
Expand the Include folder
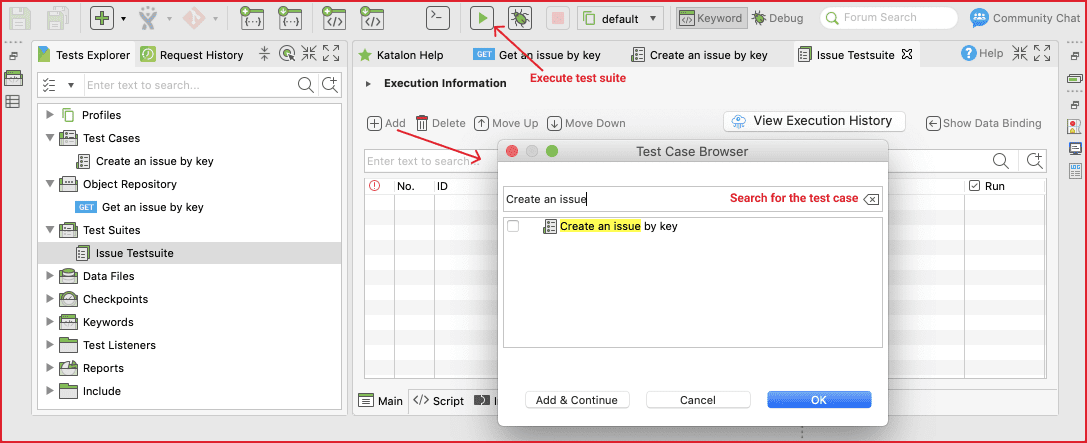49,391
